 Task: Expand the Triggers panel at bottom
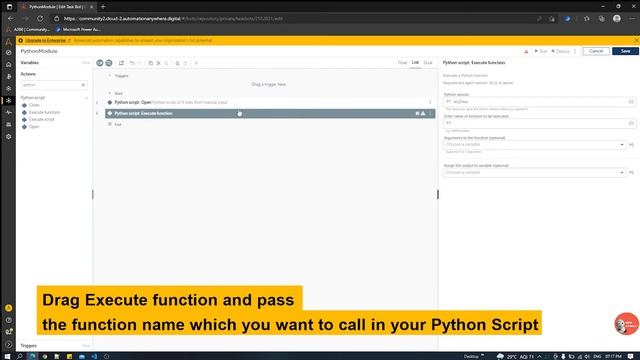(85, 345)
